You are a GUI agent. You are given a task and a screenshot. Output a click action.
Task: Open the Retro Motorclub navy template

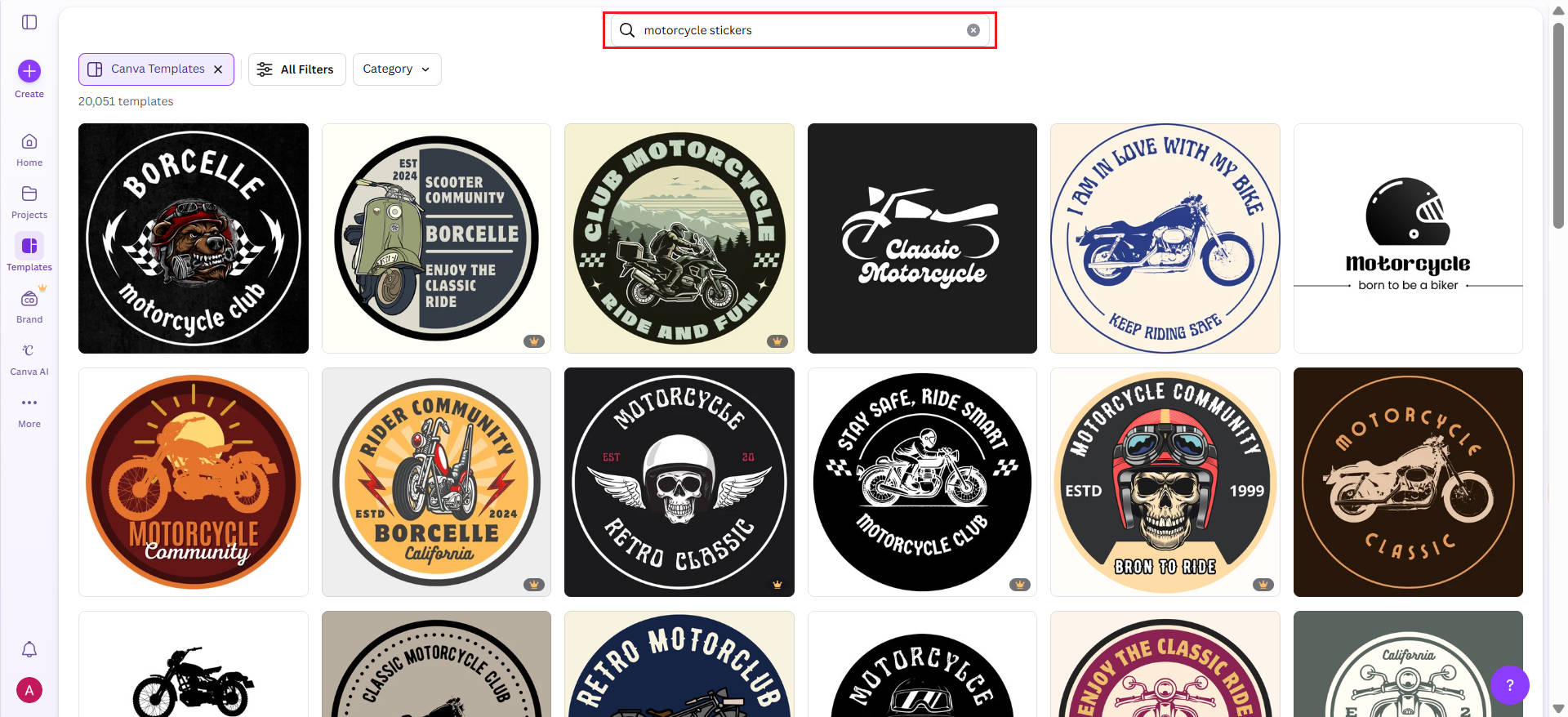tap(679, 664)
